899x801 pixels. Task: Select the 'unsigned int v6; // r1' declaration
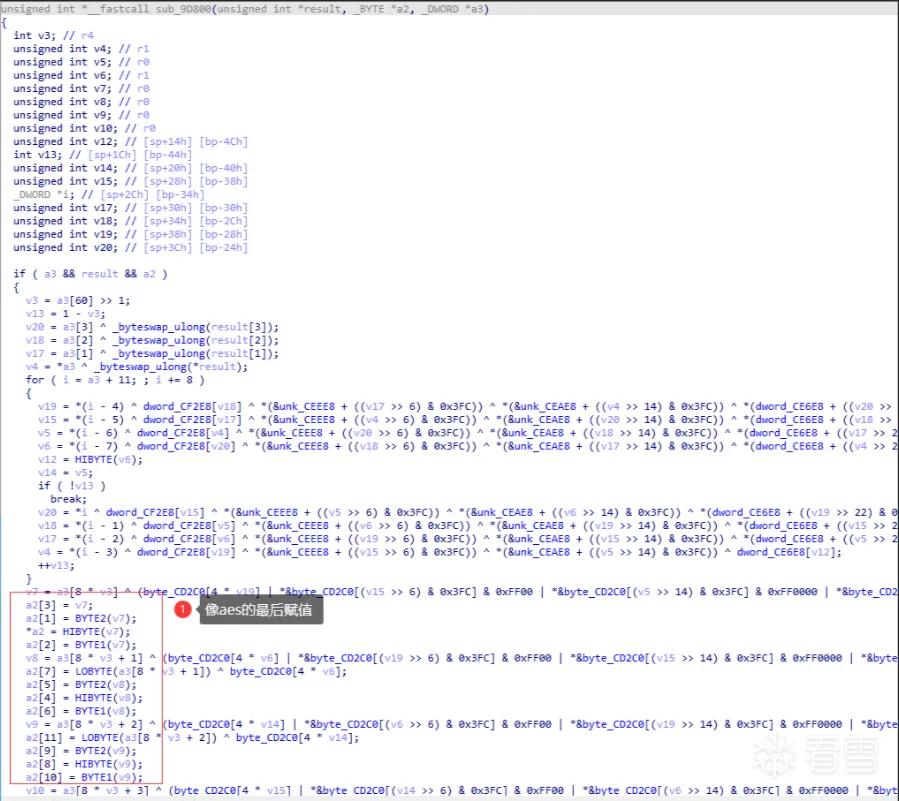[81, 75]
